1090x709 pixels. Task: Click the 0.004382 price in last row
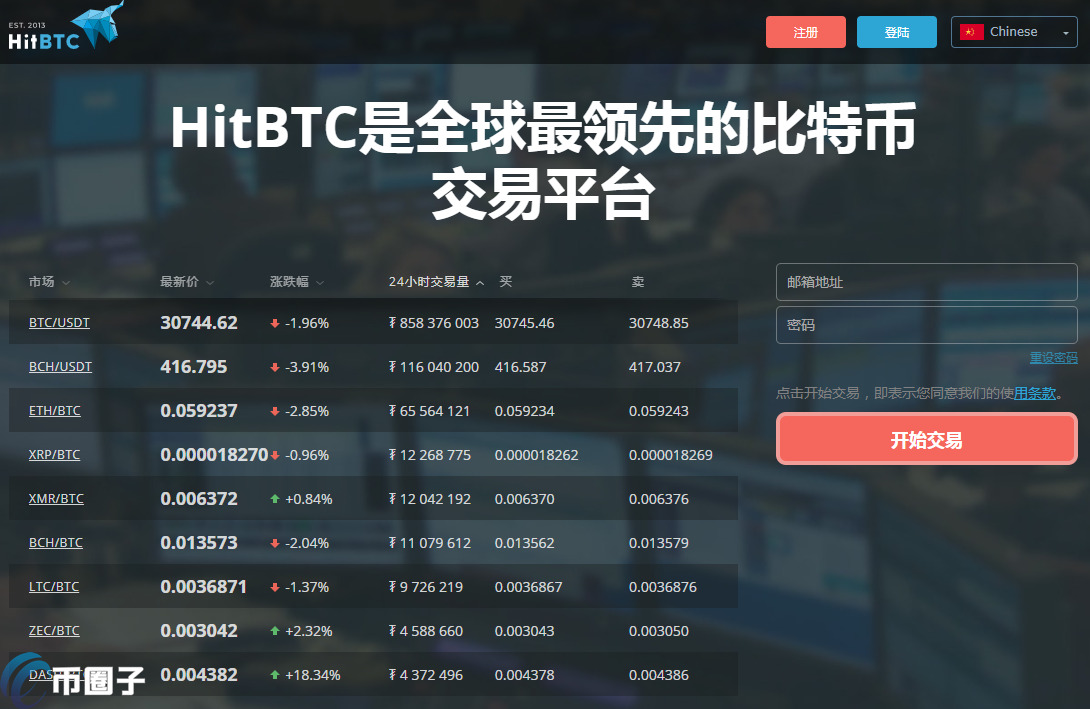click(x=199, y=674)
